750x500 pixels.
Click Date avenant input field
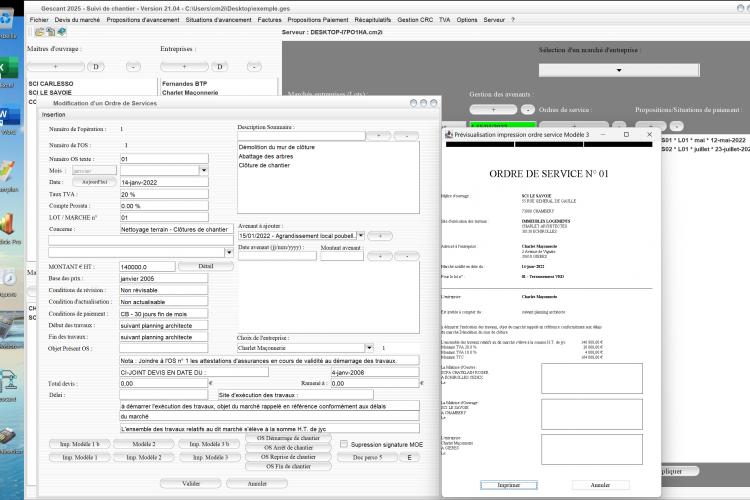[277, 256]
